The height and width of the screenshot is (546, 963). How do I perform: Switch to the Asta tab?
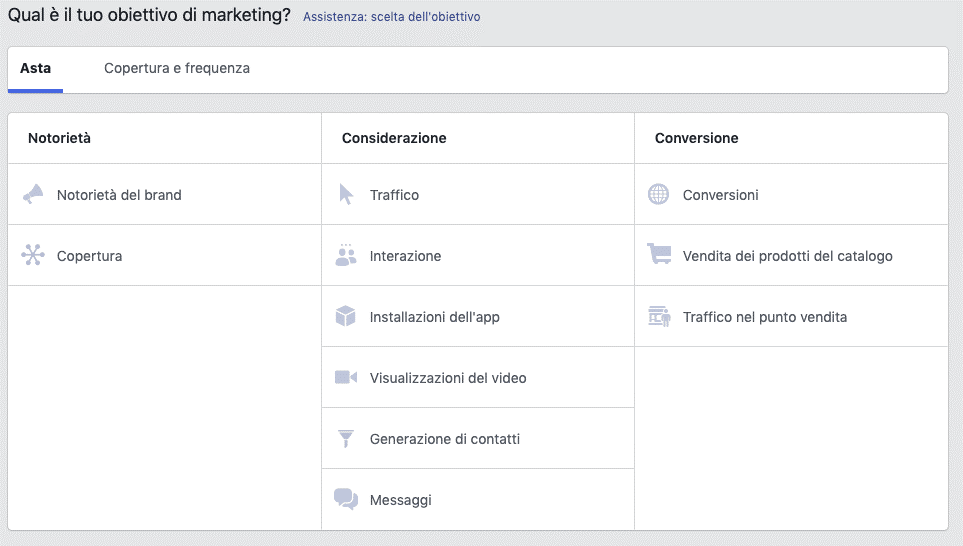pos(35,69)
